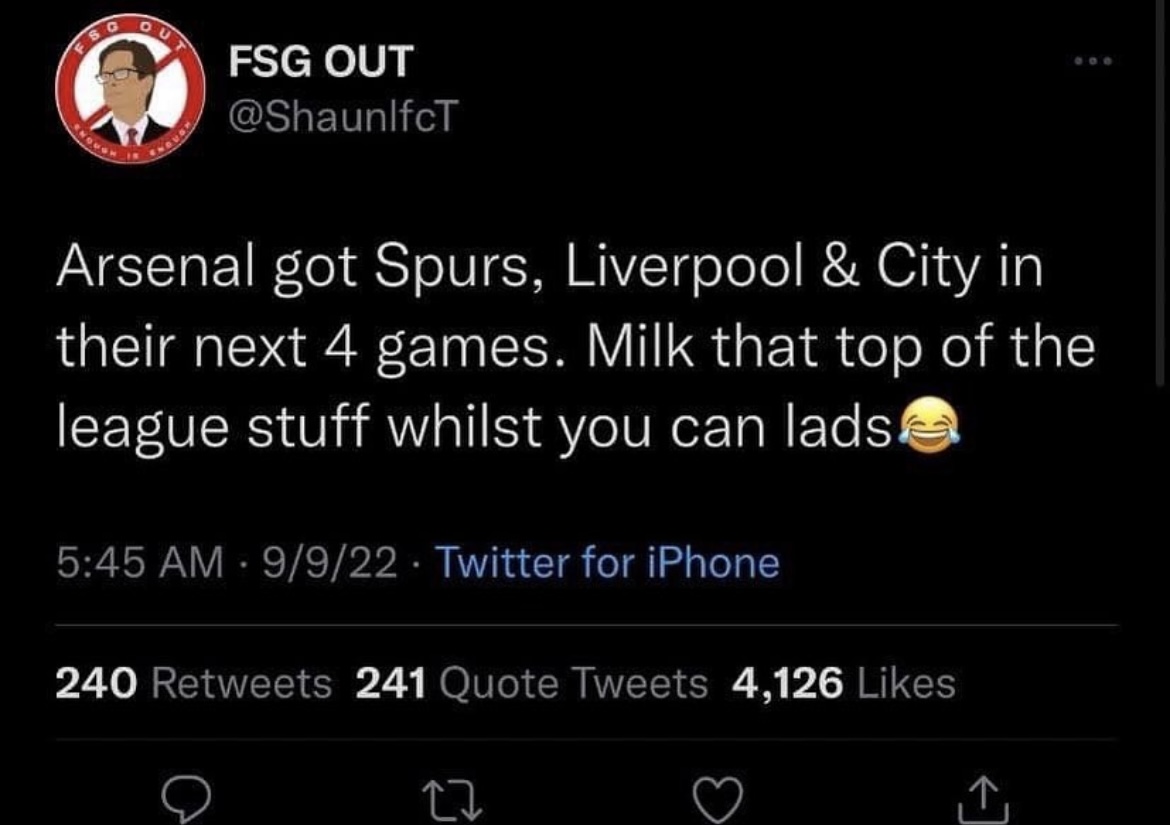Image resolution: width=1170 pixels, height=825 pixels.
Task: View the 240 Retweets list
Action: [193, 683]
